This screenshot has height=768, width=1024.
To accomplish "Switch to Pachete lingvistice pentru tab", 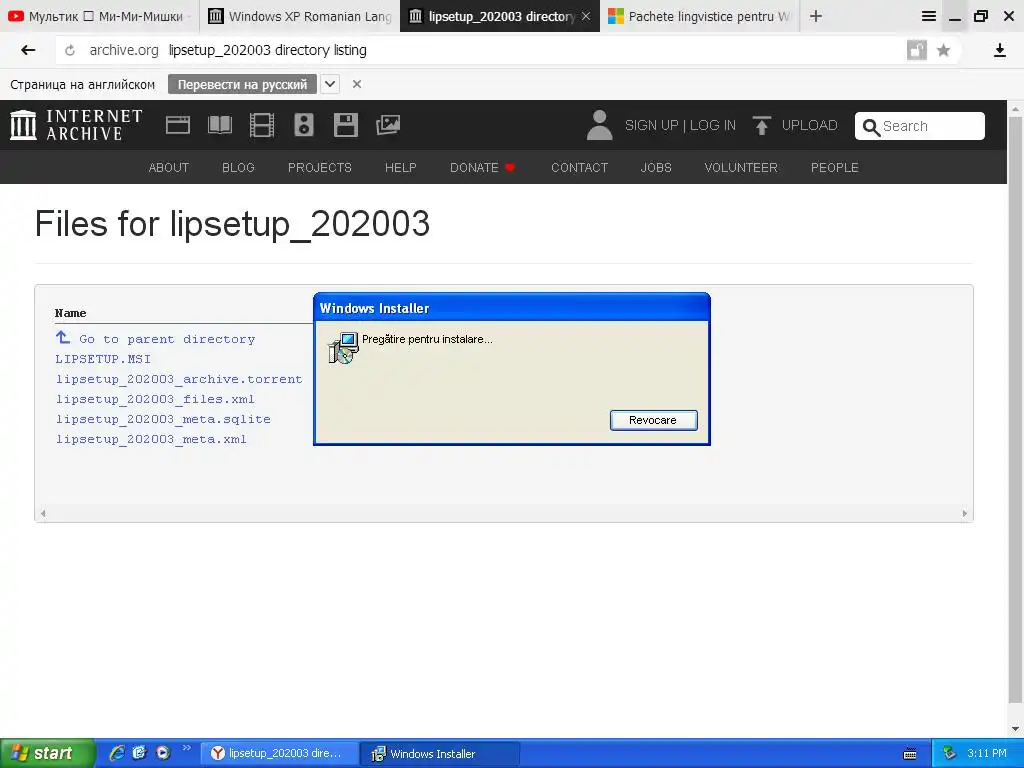I will tap(699, 16).
